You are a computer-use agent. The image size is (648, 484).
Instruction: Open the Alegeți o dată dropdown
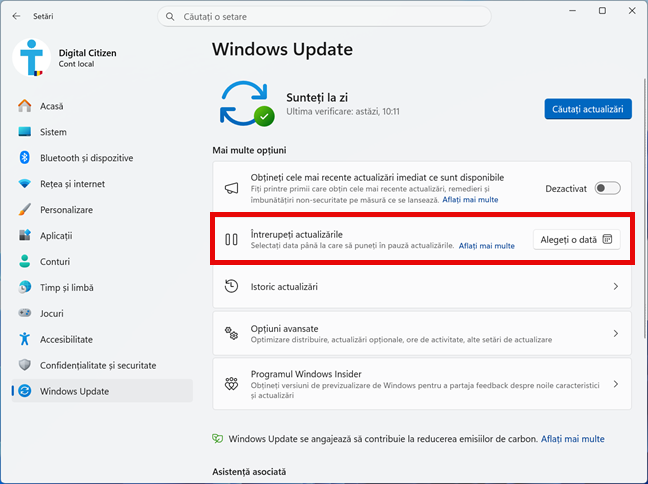pos(577,240)
